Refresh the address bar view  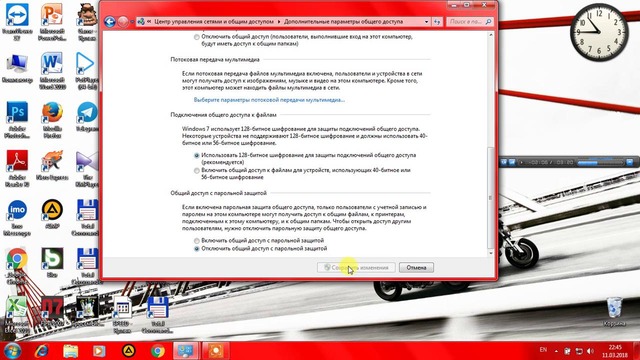tap(437, 22)
